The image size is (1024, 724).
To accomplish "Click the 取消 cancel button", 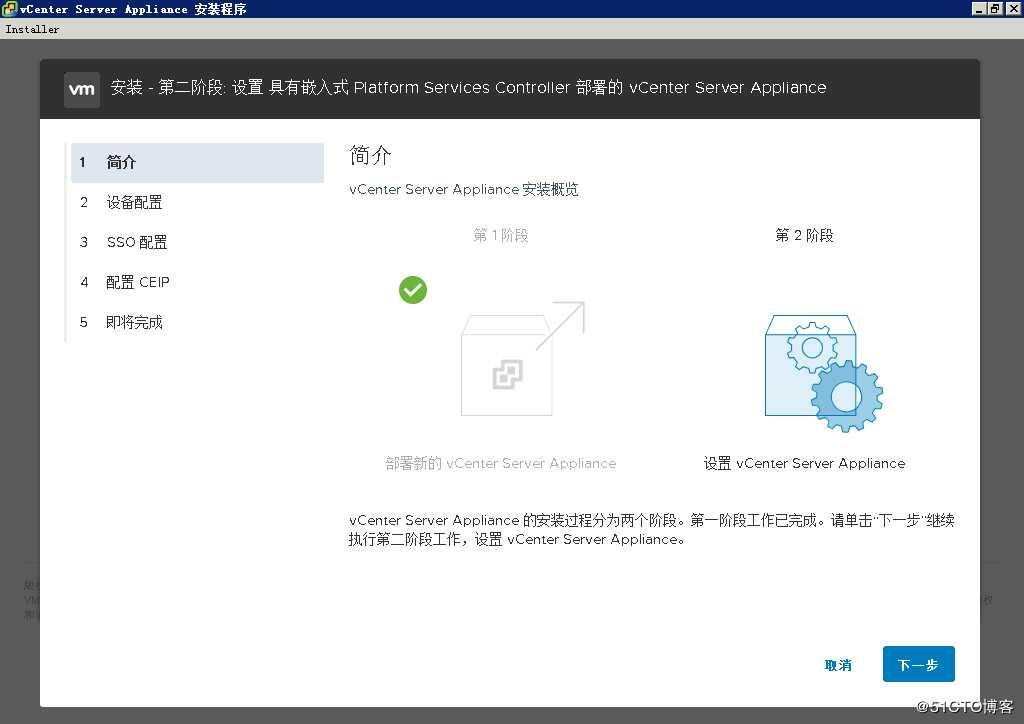I will (x=838, y=665).
